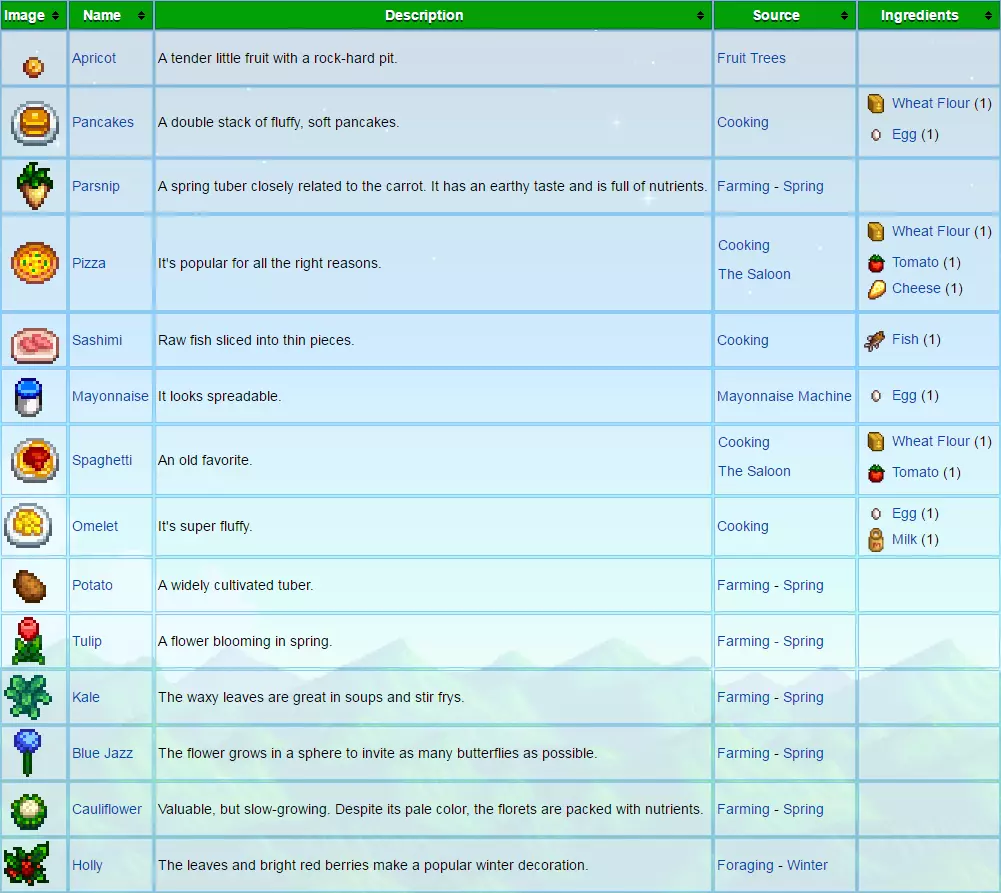Image resolution: width=1001 pixels, height=893 pixels.
Task: Click Tomato icon in Spaghetti row
Action: pyautogui.click(x=876, y=473)
